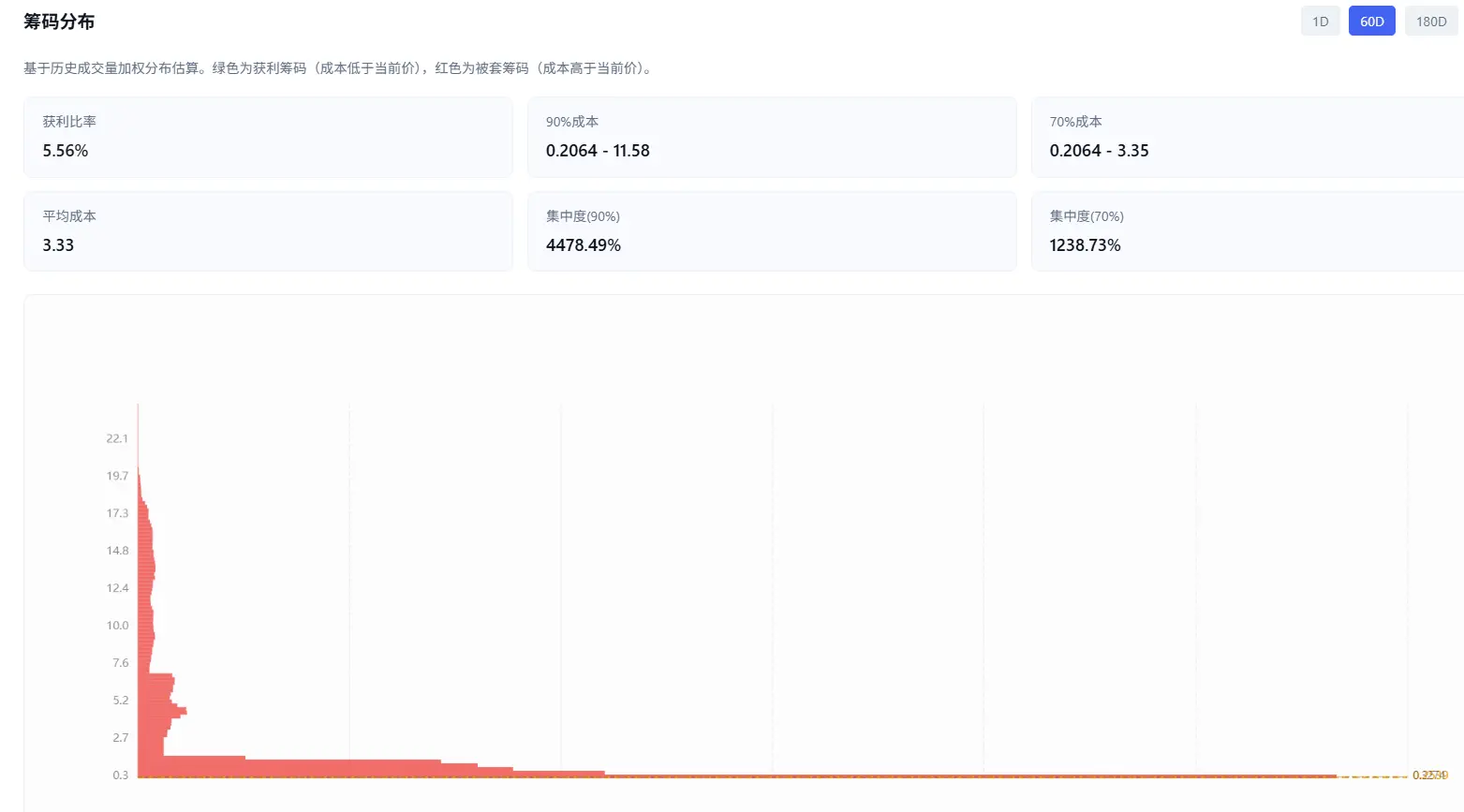
Task: Click the 10.0 y-axis label
Action: point(117,626)
